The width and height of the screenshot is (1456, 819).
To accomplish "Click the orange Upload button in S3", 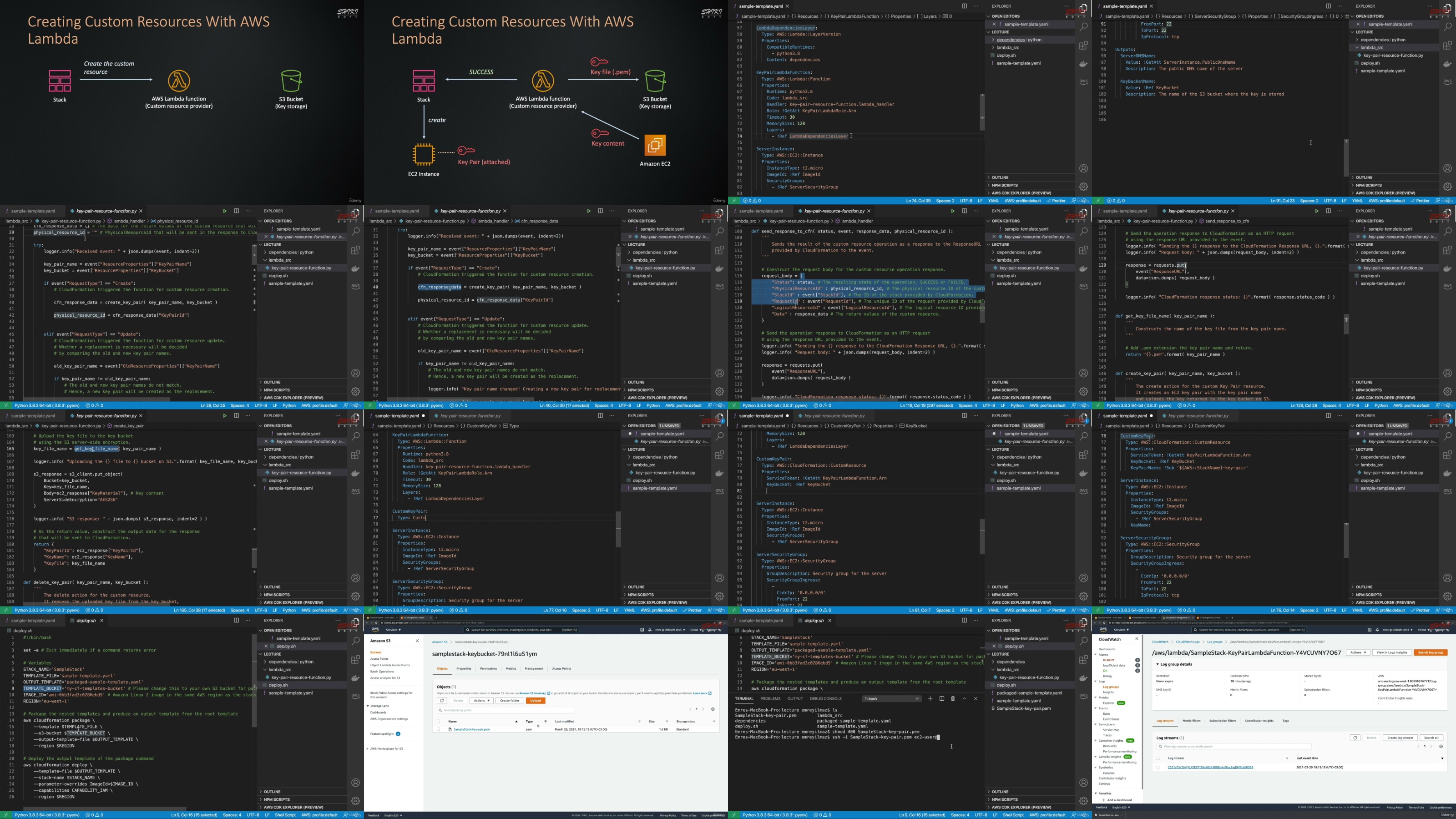I will [x=535, y=700].
